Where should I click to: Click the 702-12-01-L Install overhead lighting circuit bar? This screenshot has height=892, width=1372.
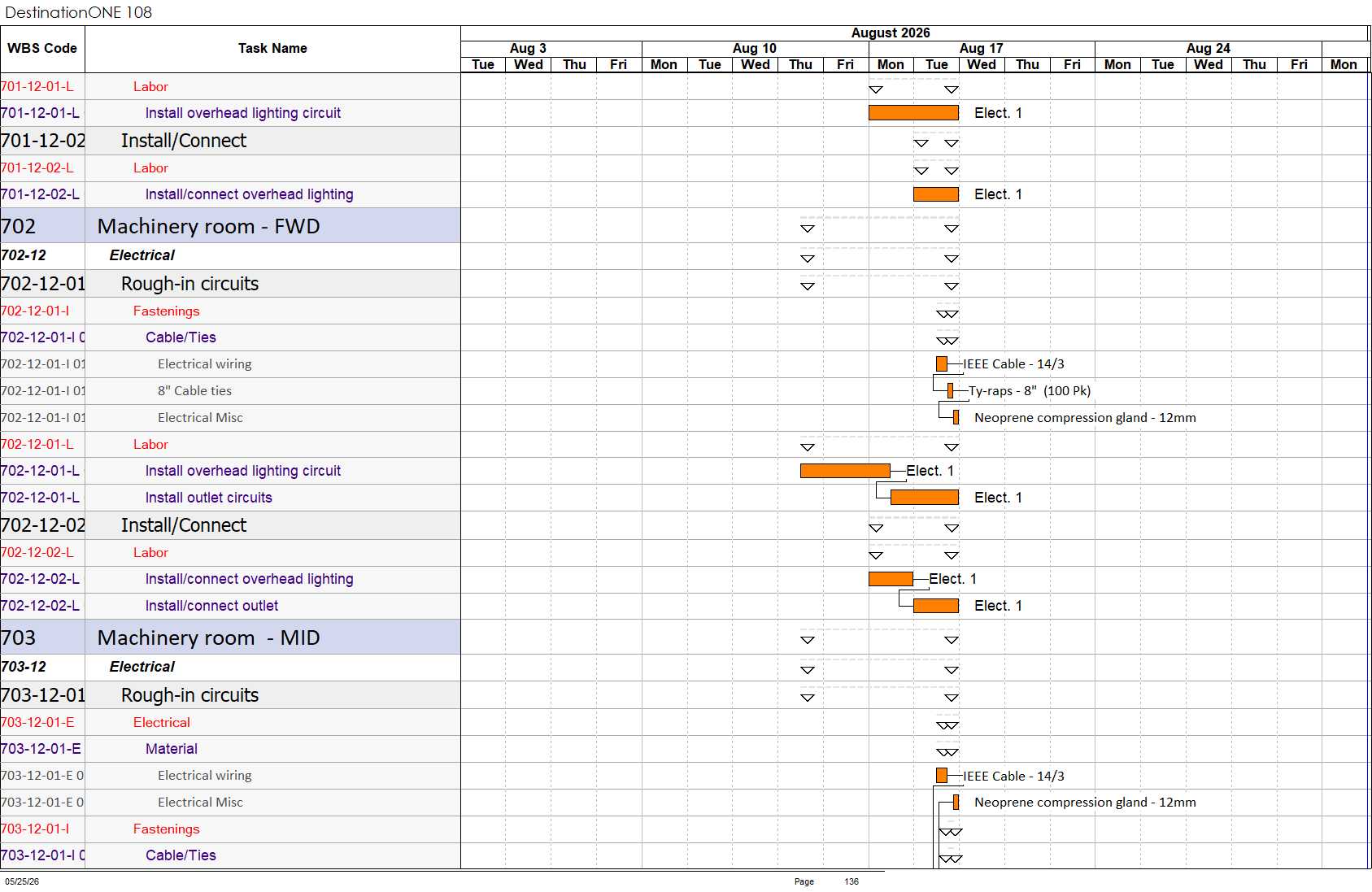pyautogui.click(x=845, y=471)
